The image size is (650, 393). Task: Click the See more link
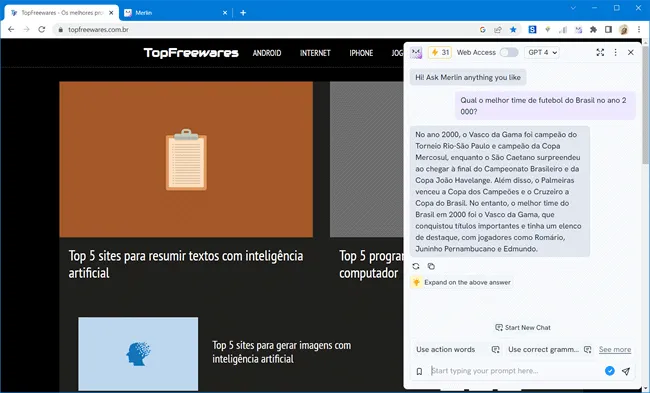[x=615, y=349]
